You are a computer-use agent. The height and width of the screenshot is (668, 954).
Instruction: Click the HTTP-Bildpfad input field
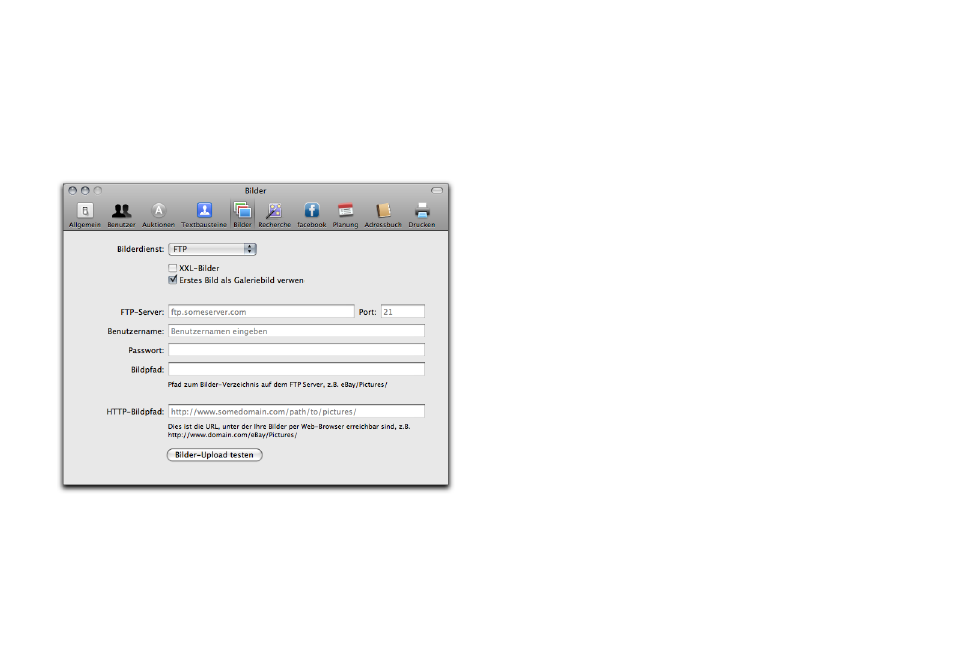(x=296, y=411)
